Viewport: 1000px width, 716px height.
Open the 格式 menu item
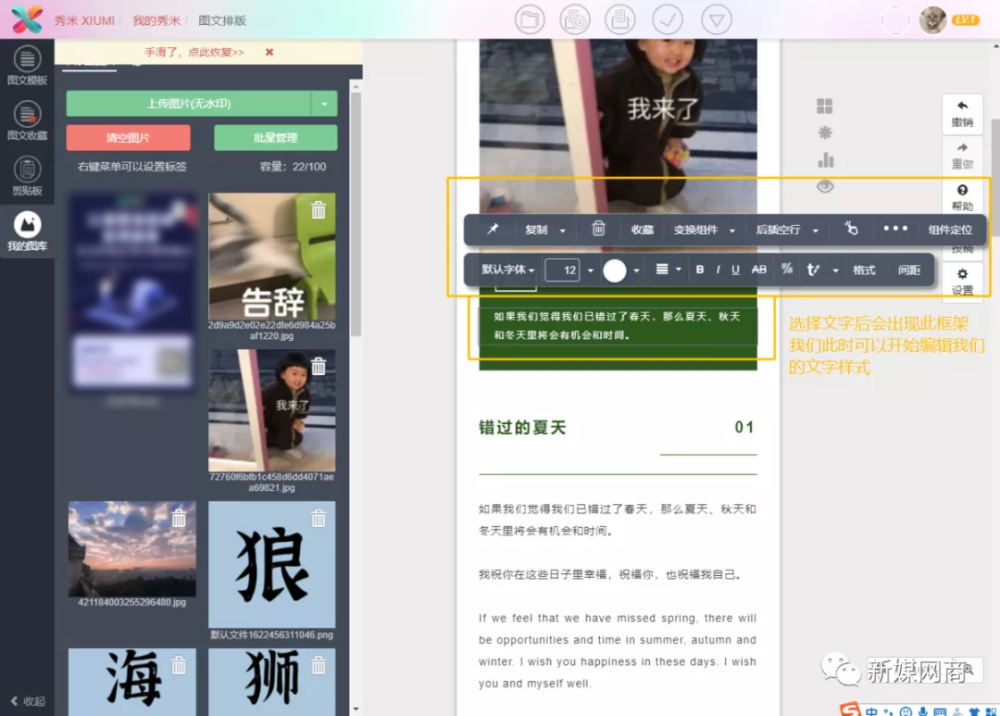[x=864, y=270]
